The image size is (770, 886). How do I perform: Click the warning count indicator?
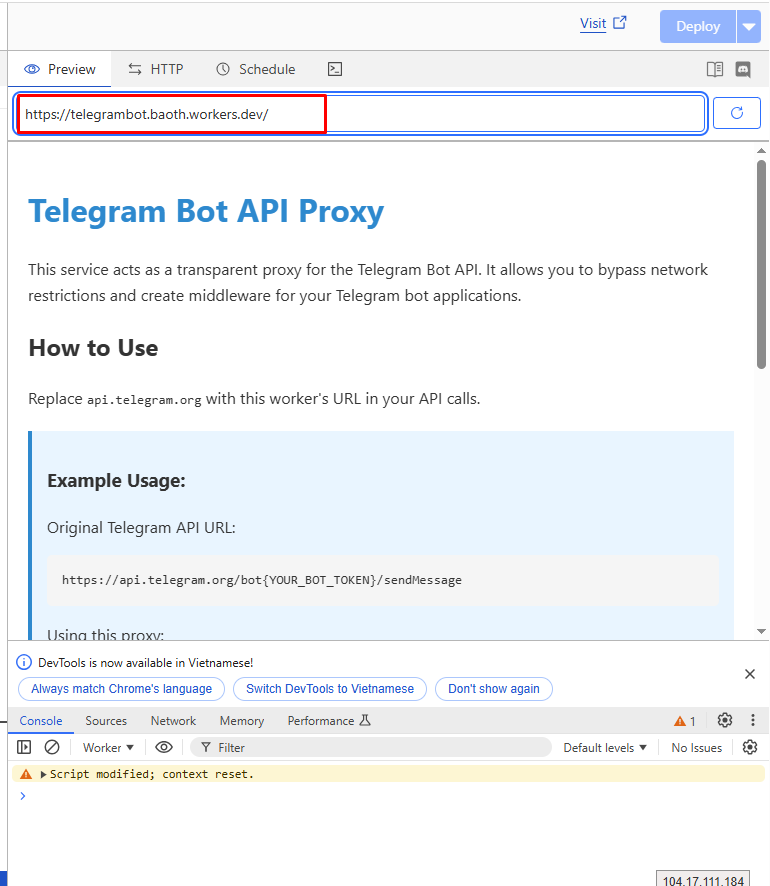(685, 721)
